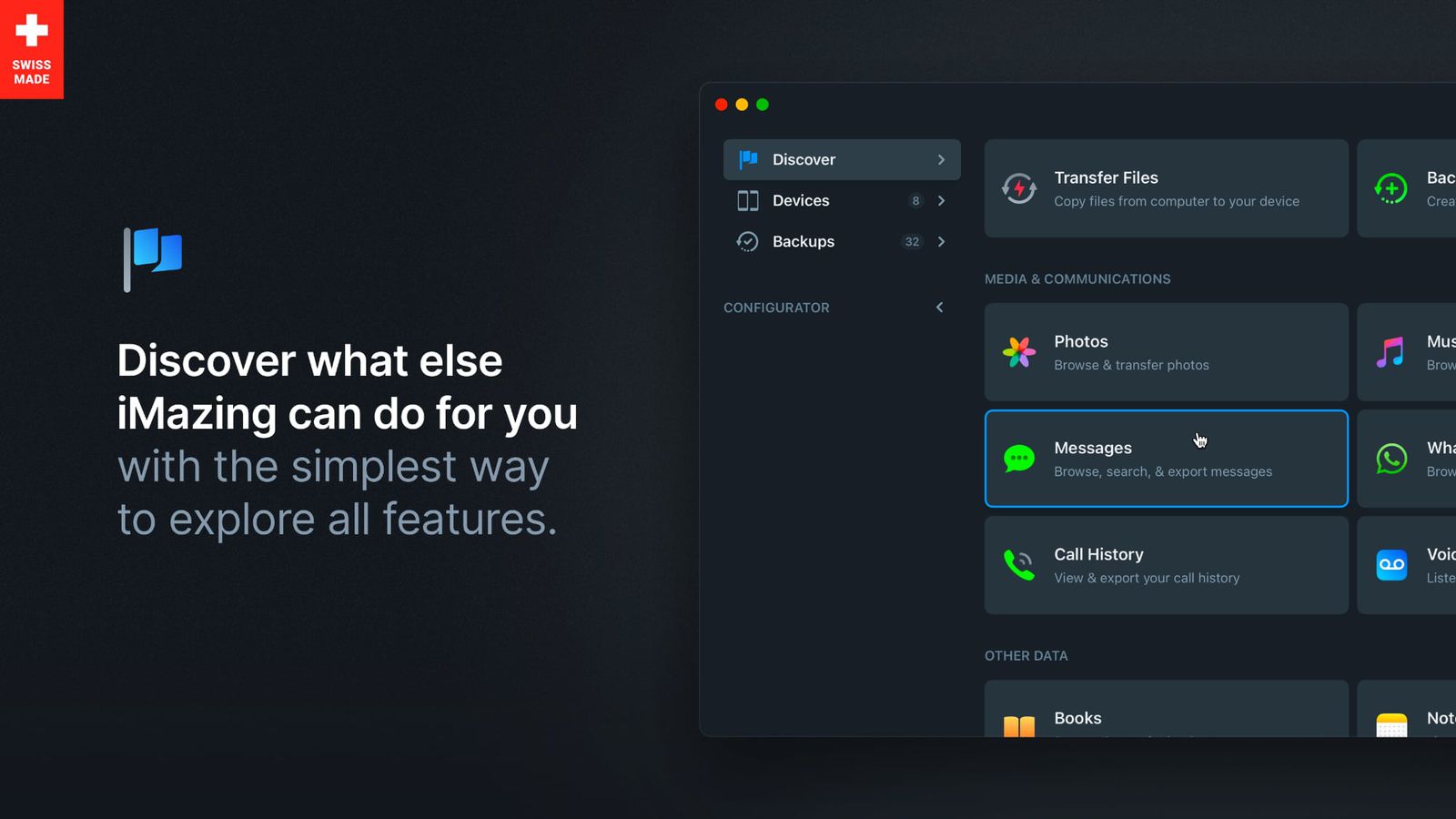Expand the Discover chevron arrow

(x=941, y=159)
